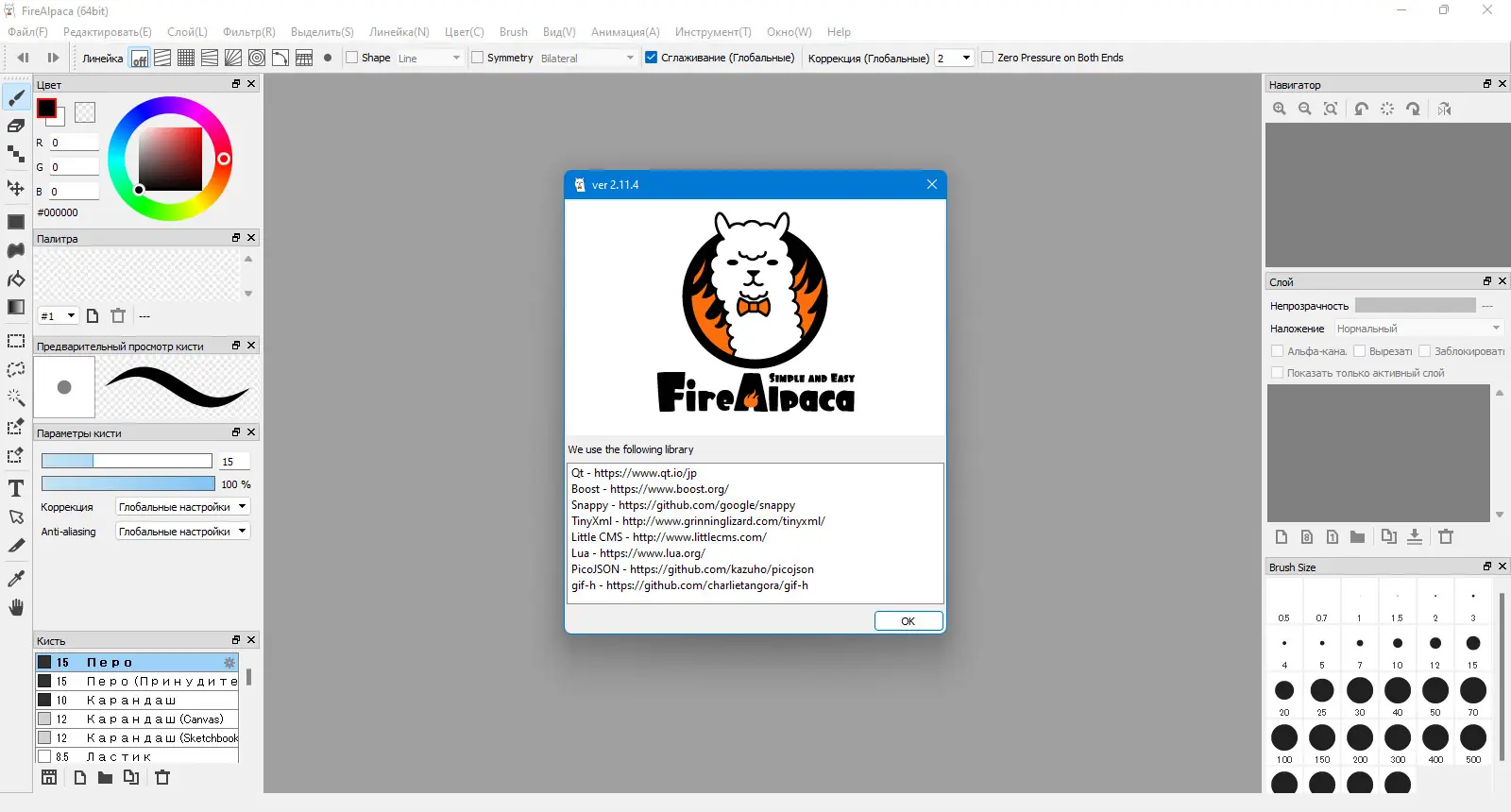Flip the canvas view in Navigator
The image size is (1511, 812).
pyautogui.click(x=1445, y=109)
